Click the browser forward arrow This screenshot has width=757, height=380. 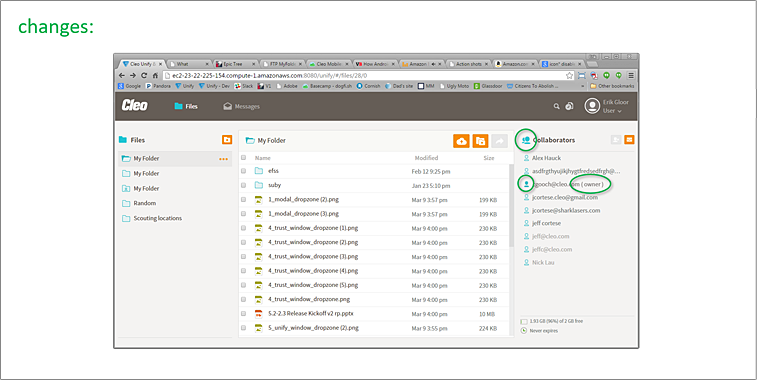133,76
